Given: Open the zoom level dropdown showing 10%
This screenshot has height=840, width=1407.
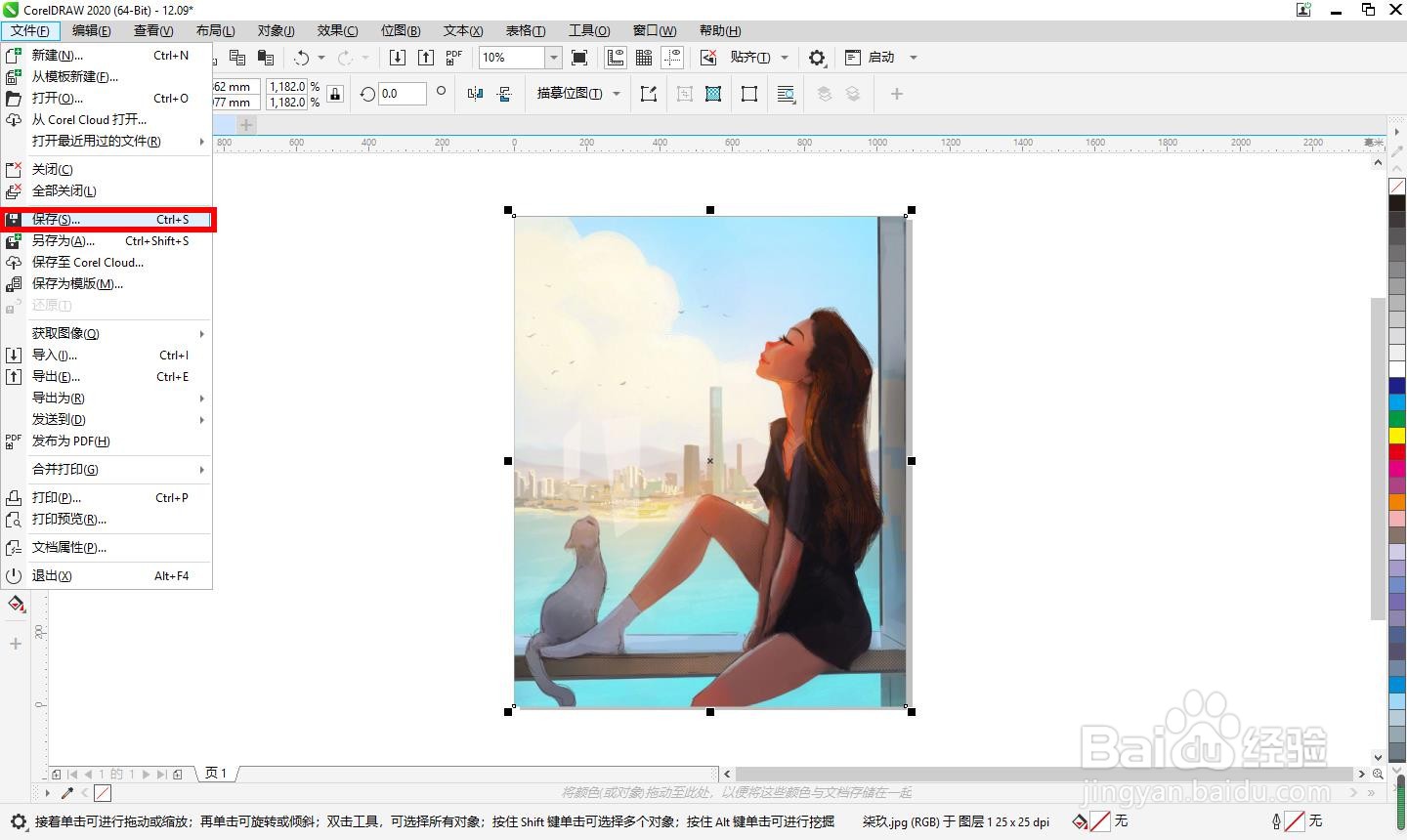Looking at the screenshot, I should coord(553,58).
